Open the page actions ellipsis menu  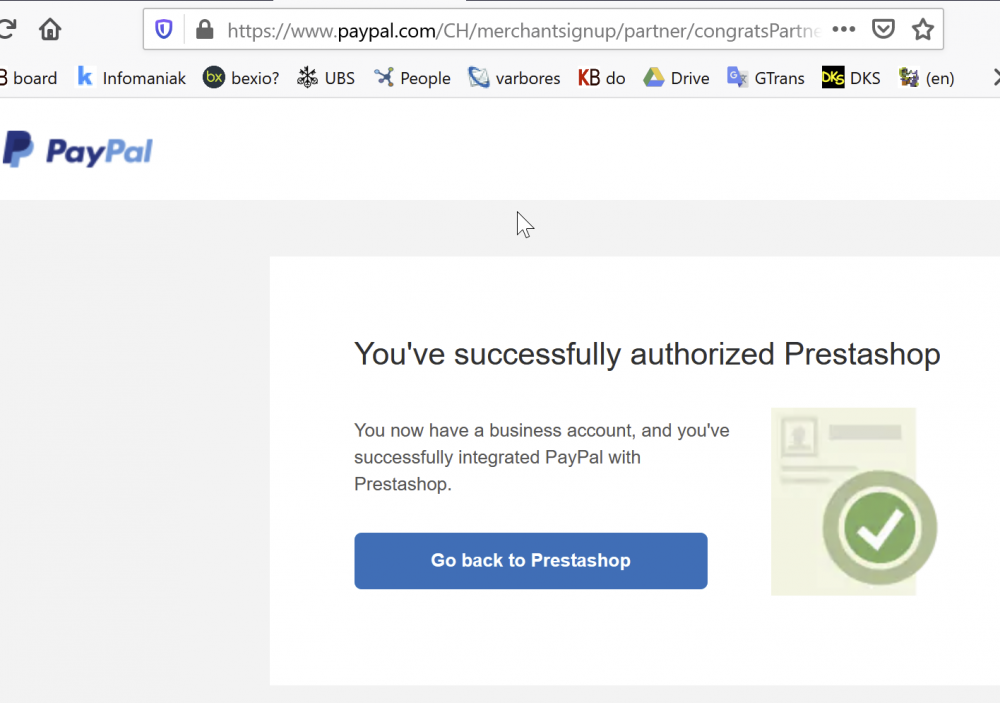(x=844, y=29)
